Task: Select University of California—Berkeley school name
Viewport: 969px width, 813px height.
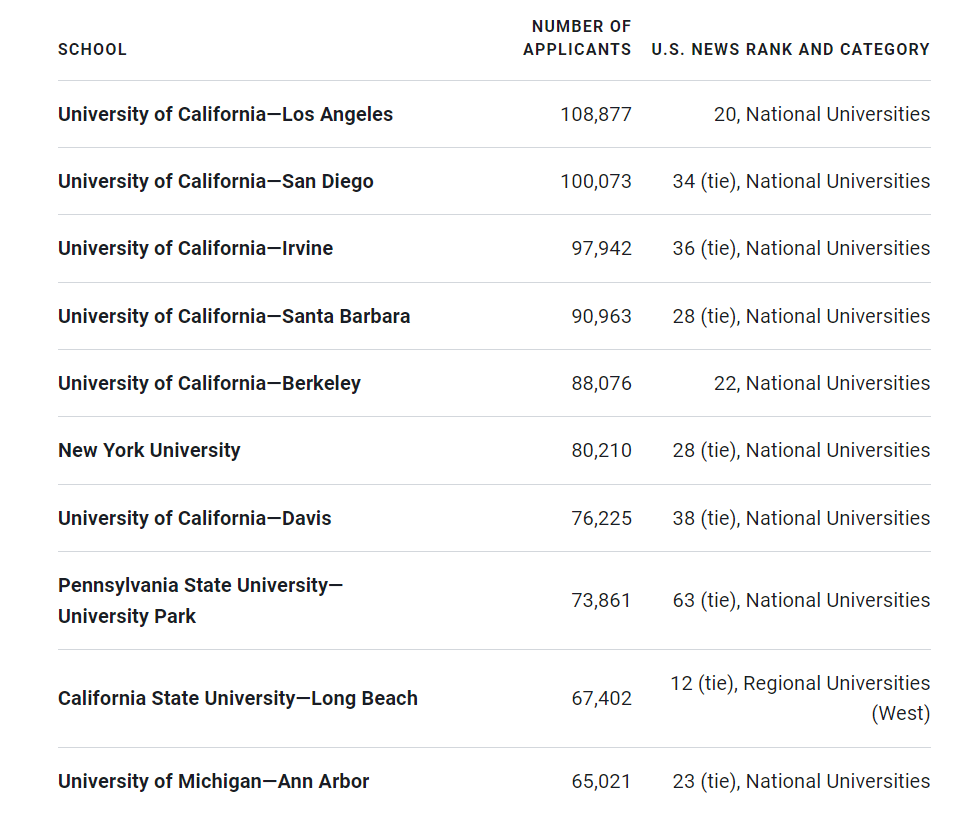Action: tap(209, 383)
